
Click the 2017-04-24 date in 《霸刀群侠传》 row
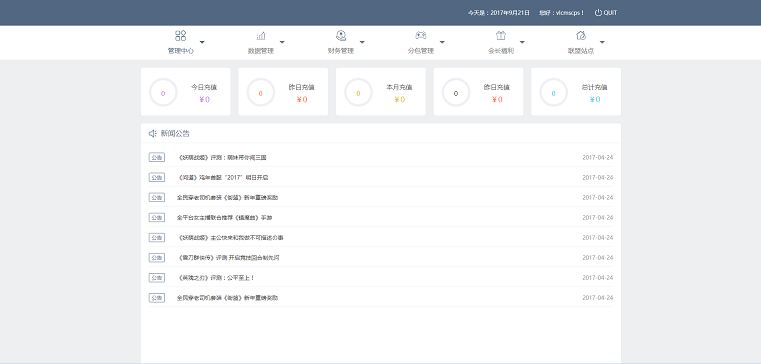click(597, 258)
